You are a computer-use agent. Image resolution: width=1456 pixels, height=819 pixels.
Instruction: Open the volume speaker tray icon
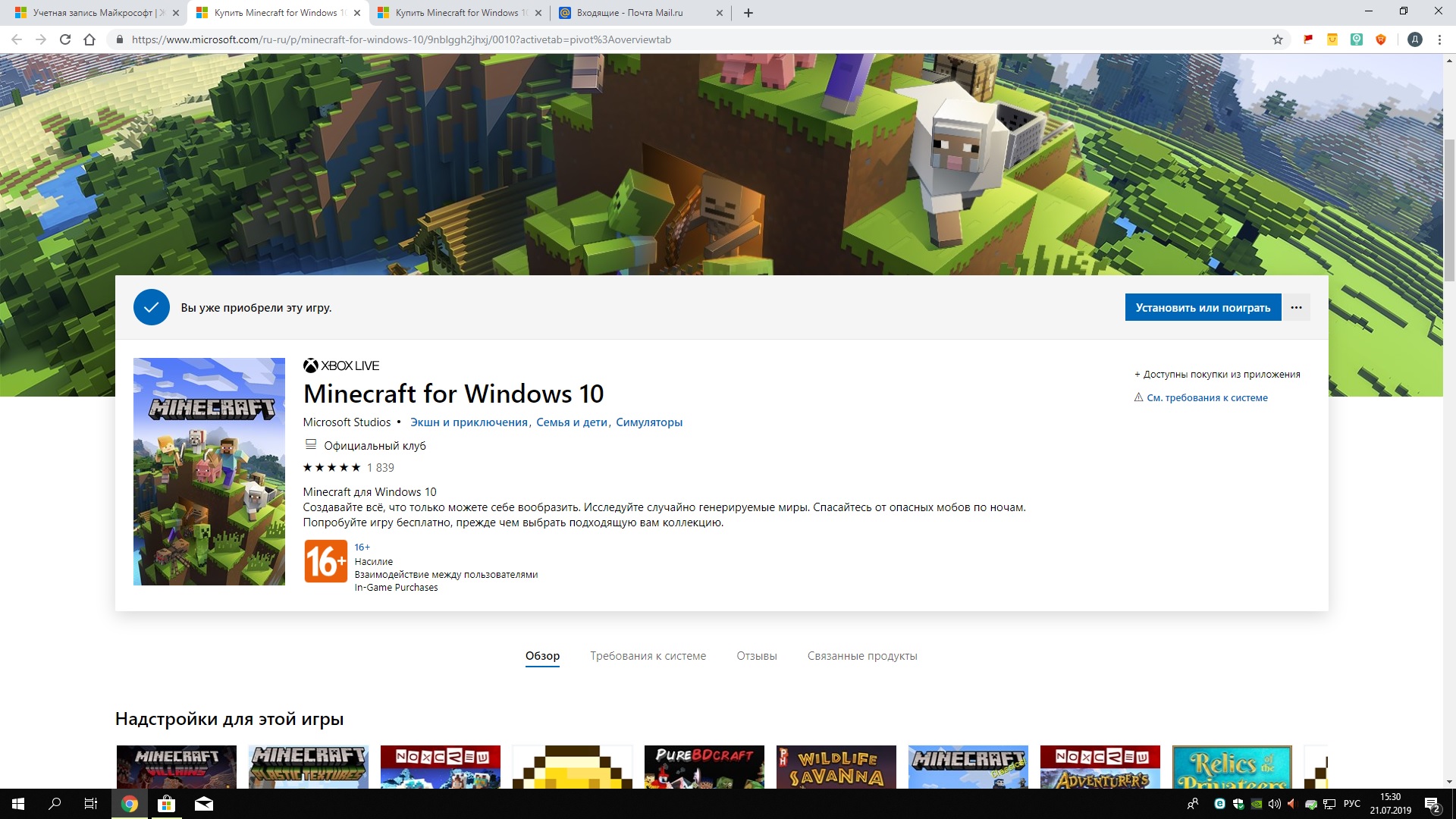coord(1274,804)
